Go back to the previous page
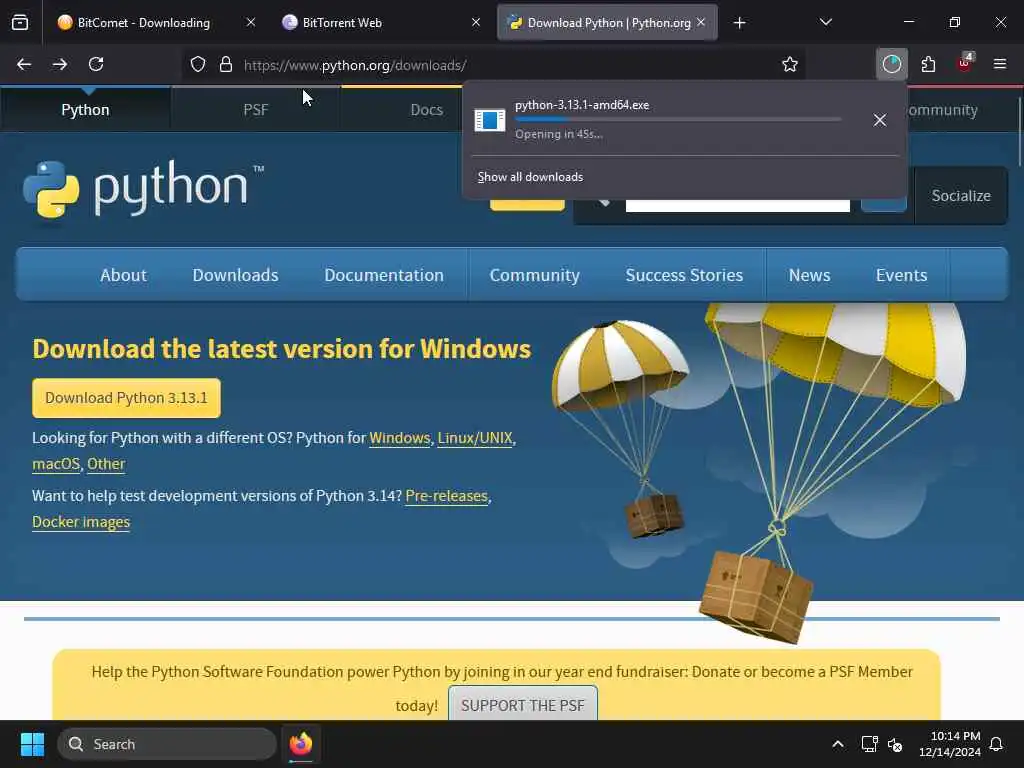 24,65
